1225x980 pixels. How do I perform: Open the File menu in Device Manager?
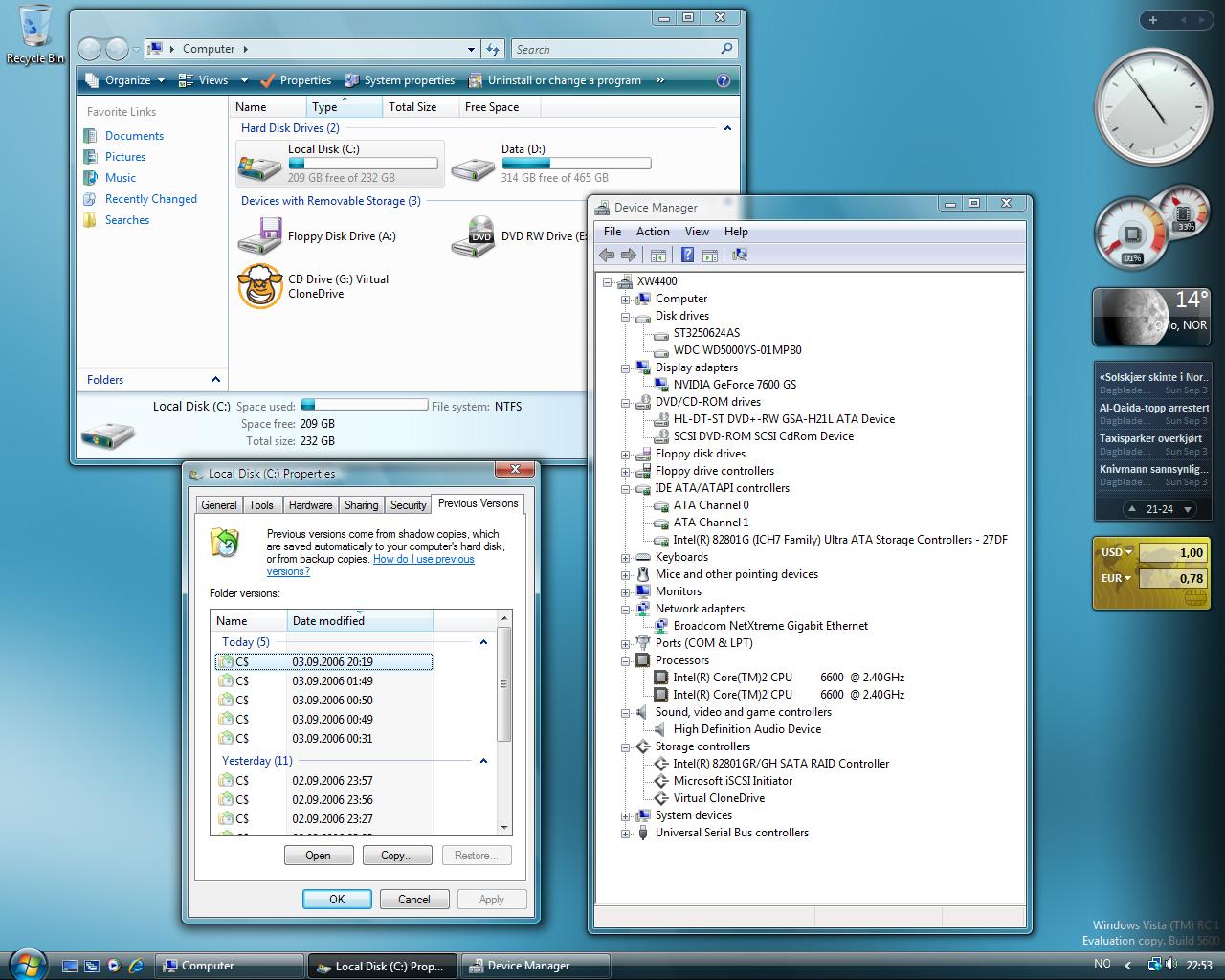pyautogui.click(x=612, y=232)
